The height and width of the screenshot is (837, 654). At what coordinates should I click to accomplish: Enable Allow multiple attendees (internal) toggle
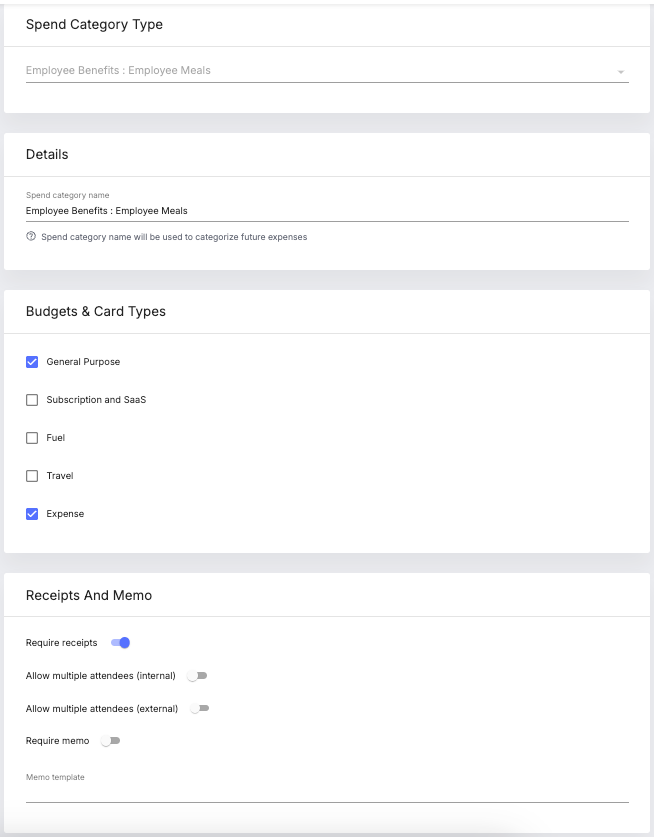click(197, 676)
